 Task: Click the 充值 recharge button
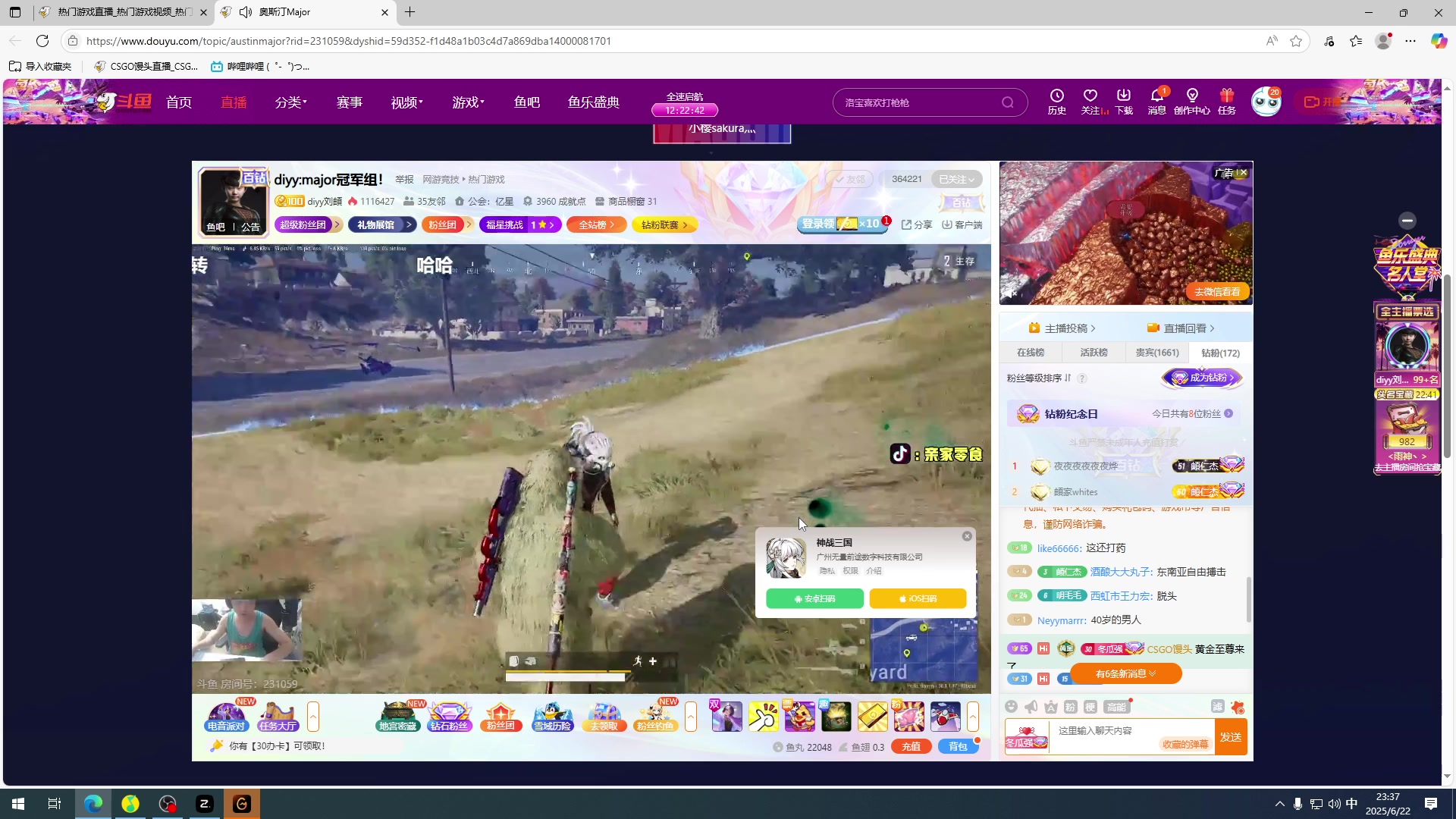[911, 746]
